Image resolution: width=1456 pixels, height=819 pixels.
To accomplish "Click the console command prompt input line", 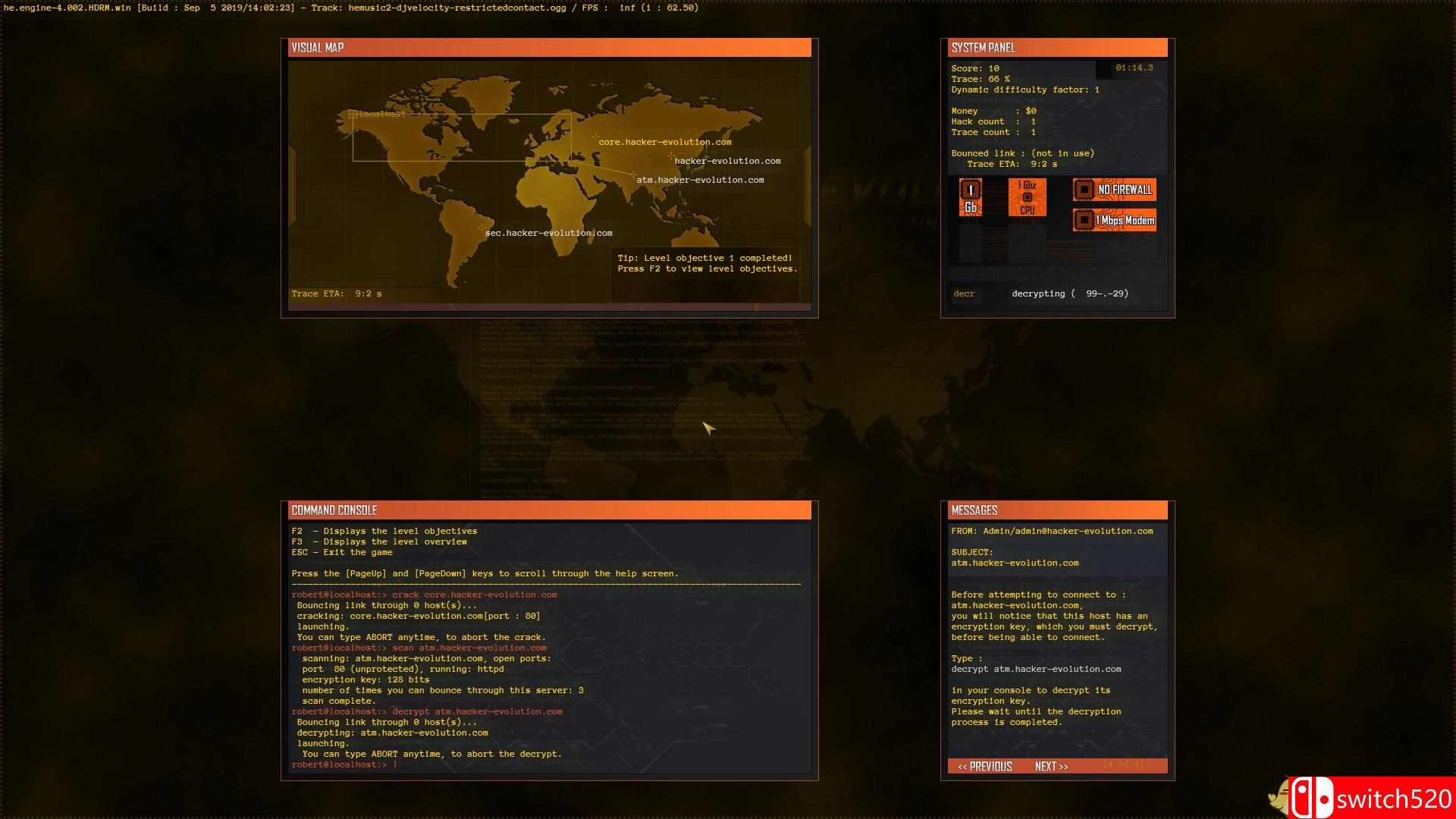I will click(531, 764).
